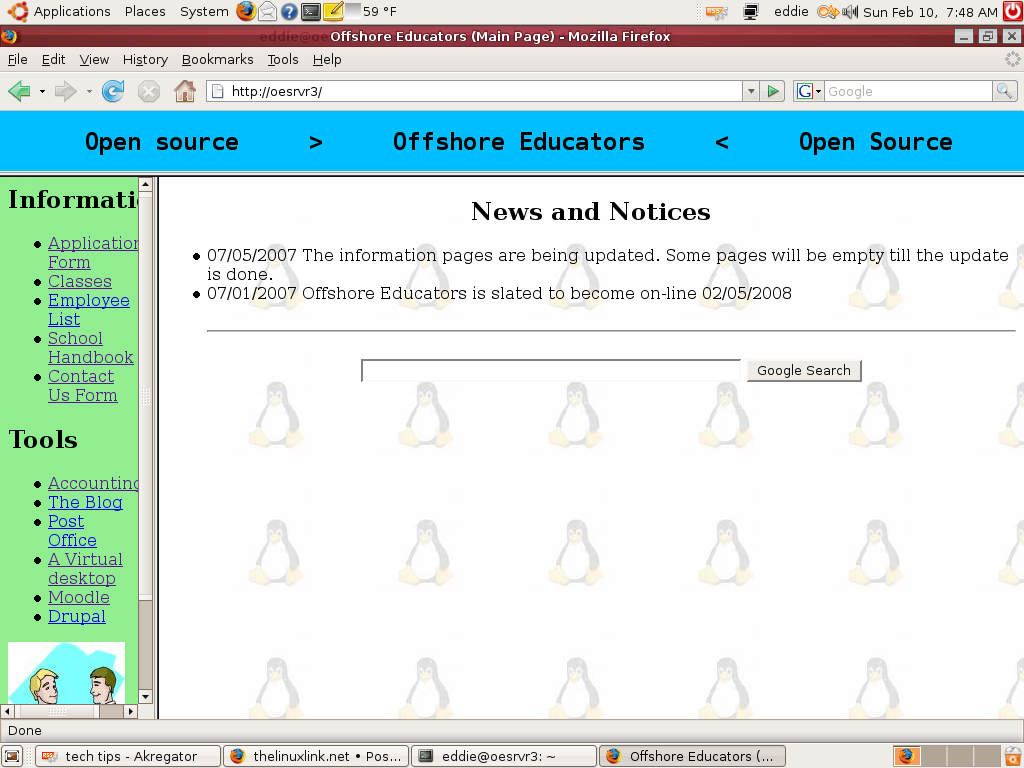
Task: Click the page's Google search text field
Action: 551,370
